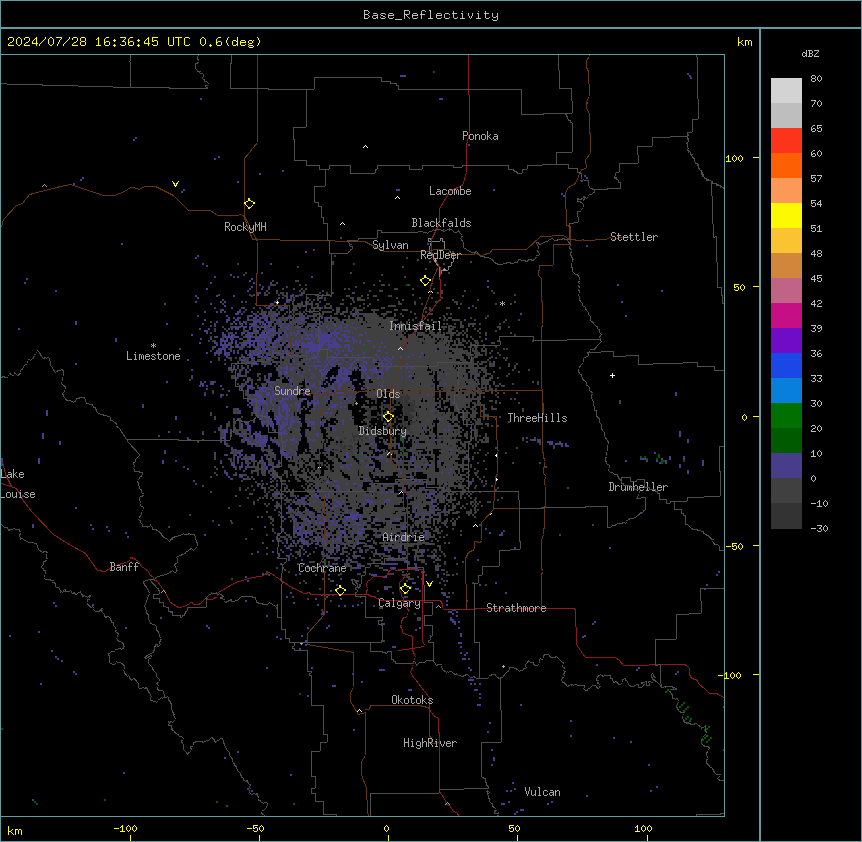
Task: Click the Stettler city label
Action: (x=634, y=237)
